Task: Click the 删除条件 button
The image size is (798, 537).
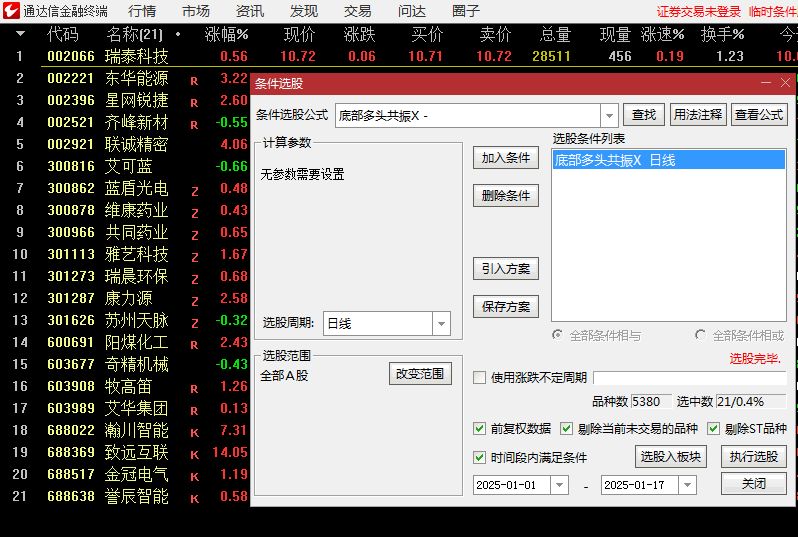Action: (506, 195)
